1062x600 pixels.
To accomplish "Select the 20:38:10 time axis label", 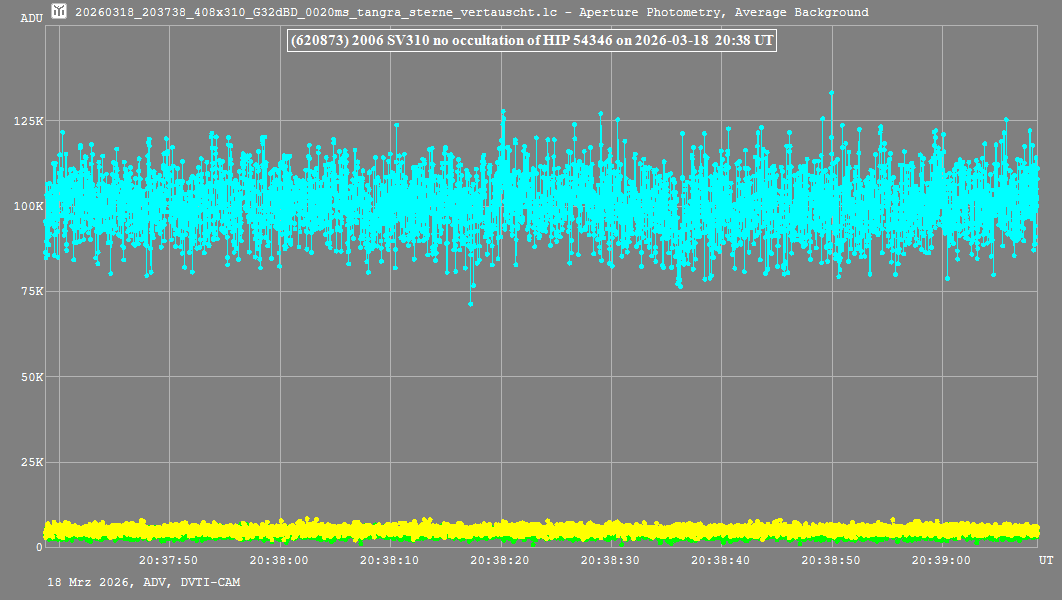I will click(390, 561).
